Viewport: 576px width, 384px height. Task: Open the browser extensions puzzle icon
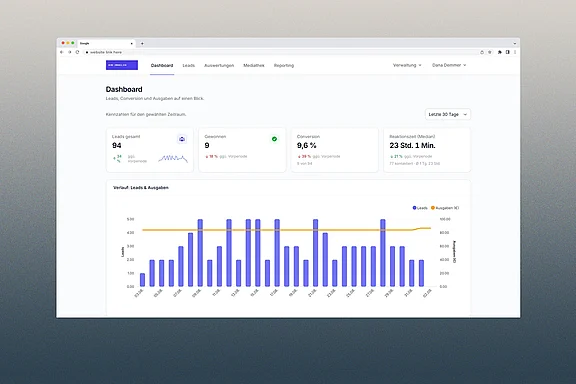[500, 52]
